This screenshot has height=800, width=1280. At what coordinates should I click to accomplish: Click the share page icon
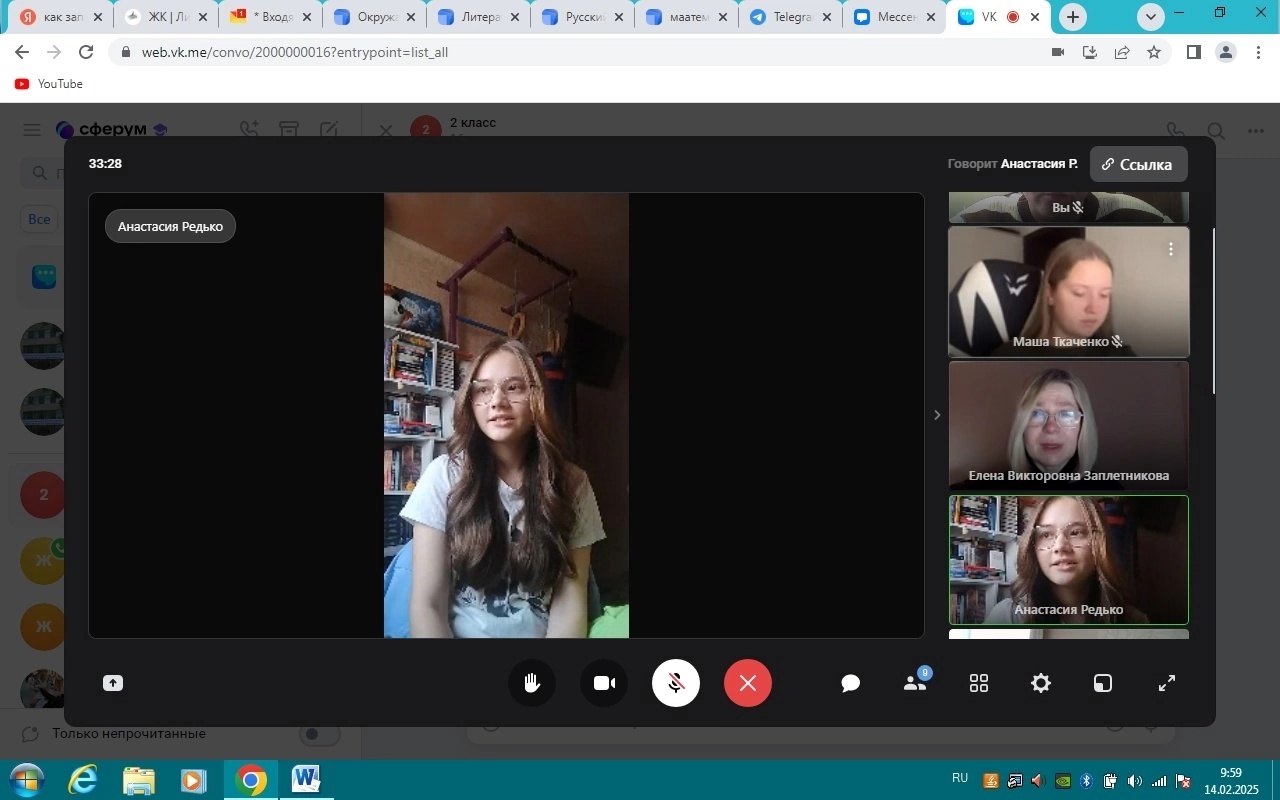[x=1122, y=52]
